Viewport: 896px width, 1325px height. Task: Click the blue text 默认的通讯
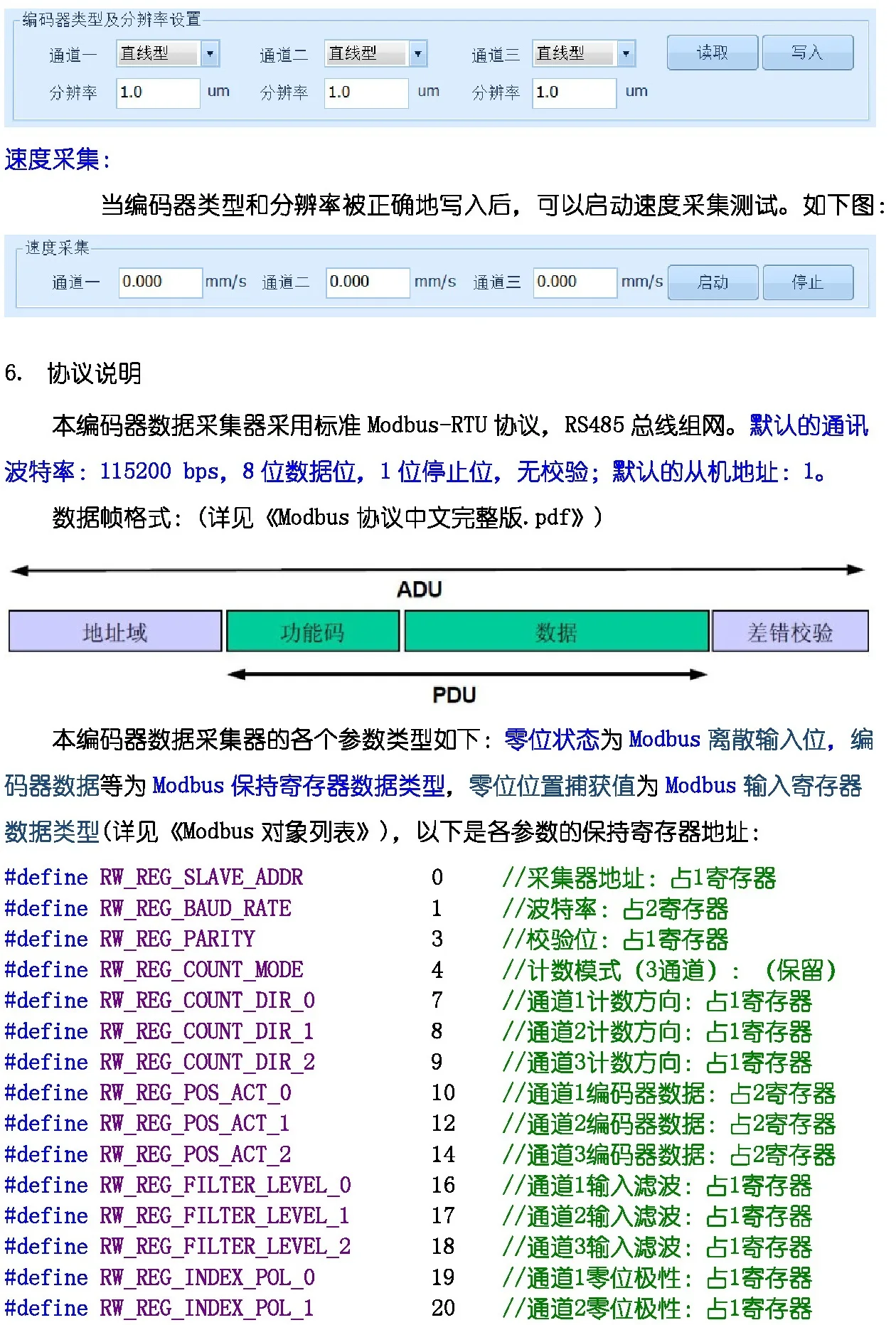[809, 425]
